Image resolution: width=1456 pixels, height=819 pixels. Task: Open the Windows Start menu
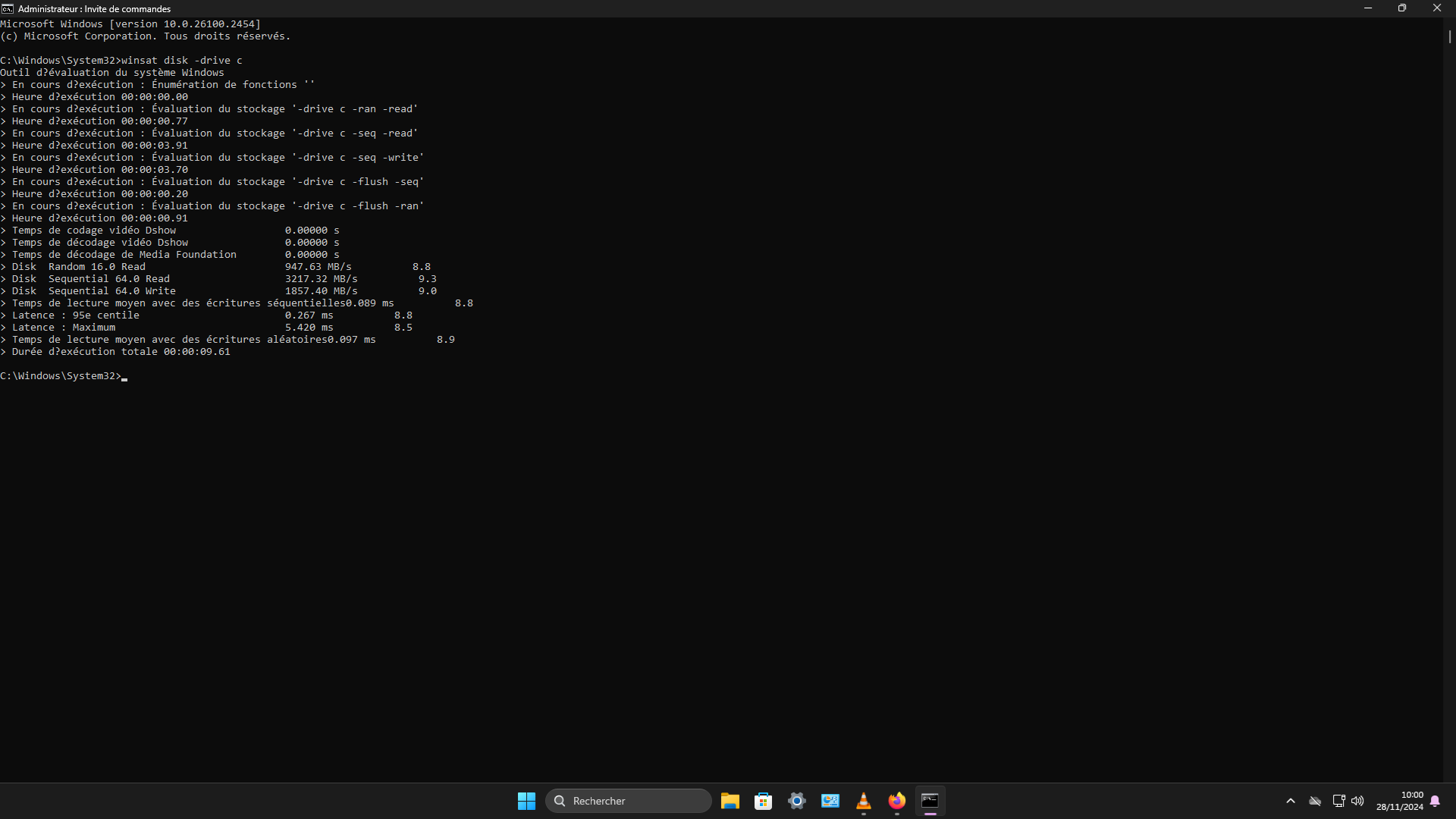click(x=526, y=801)
